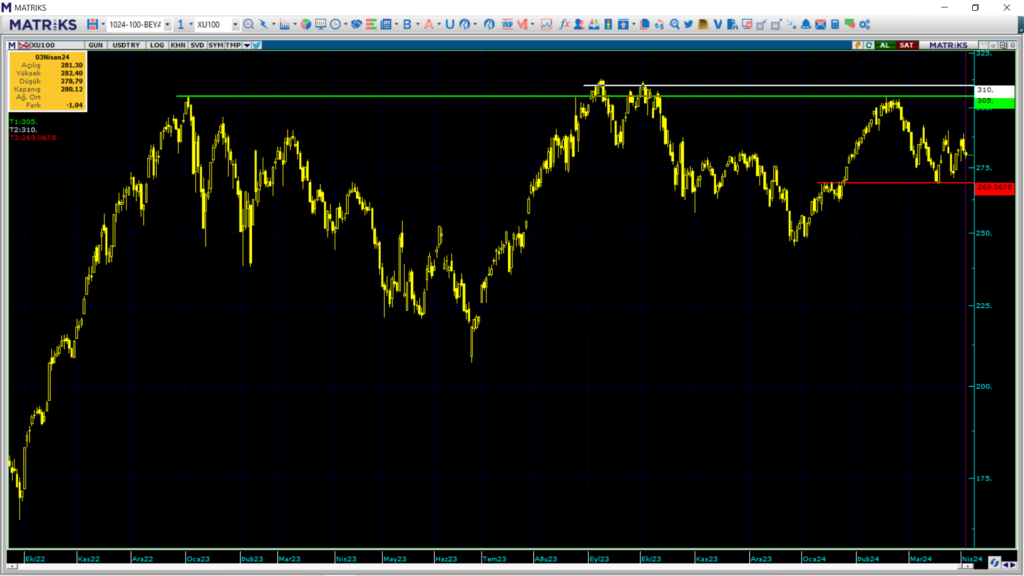1024x576 pixels.
Task: Open the XU100 symbol dropdown
Action: click(x=235, y=23)
